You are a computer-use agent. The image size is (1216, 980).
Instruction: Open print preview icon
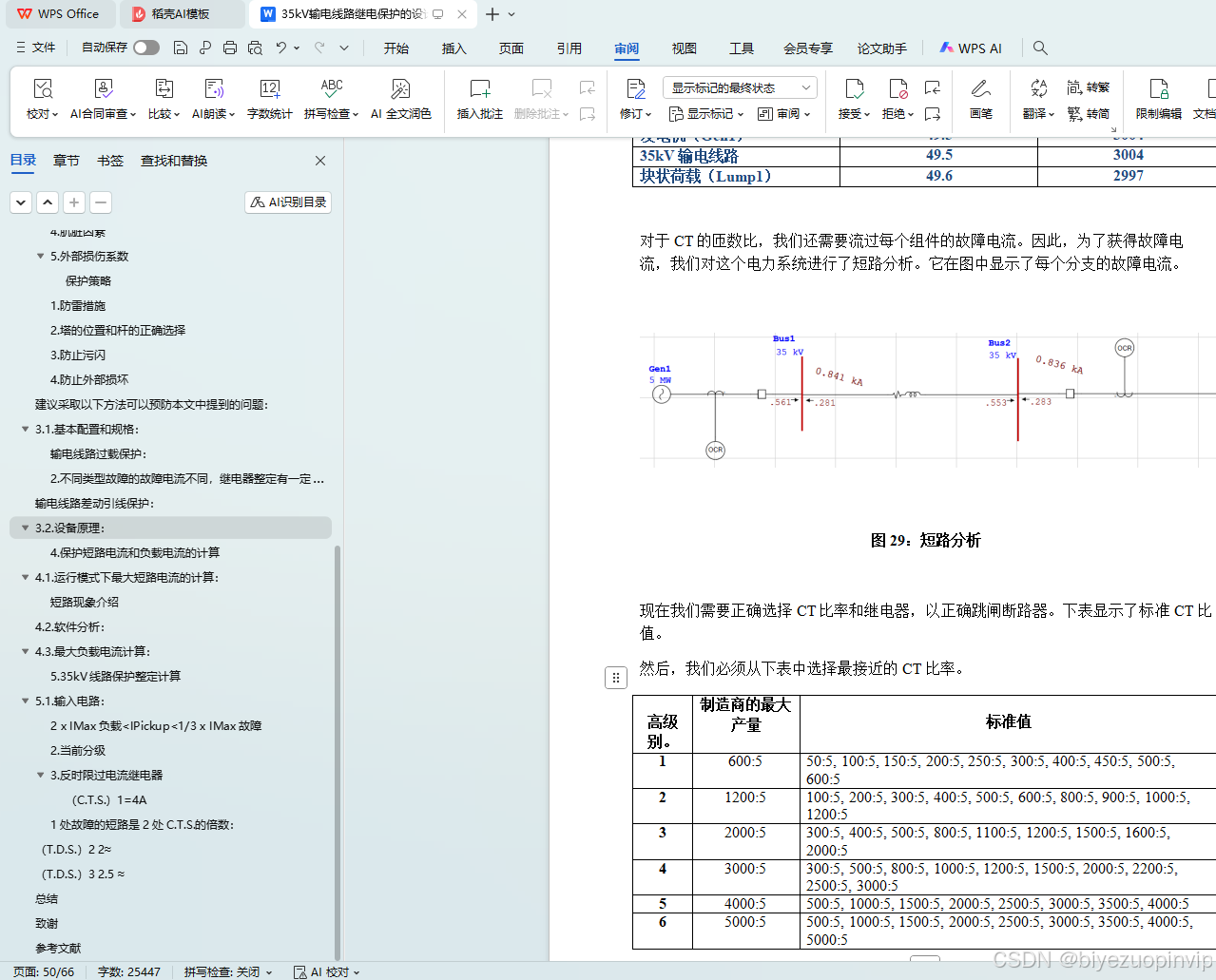[255, 48]
